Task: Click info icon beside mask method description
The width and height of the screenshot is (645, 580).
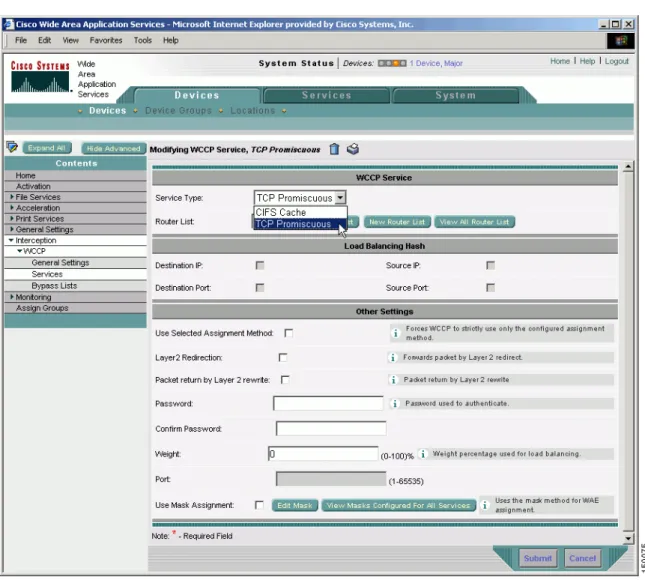Action: pos(485,505)
